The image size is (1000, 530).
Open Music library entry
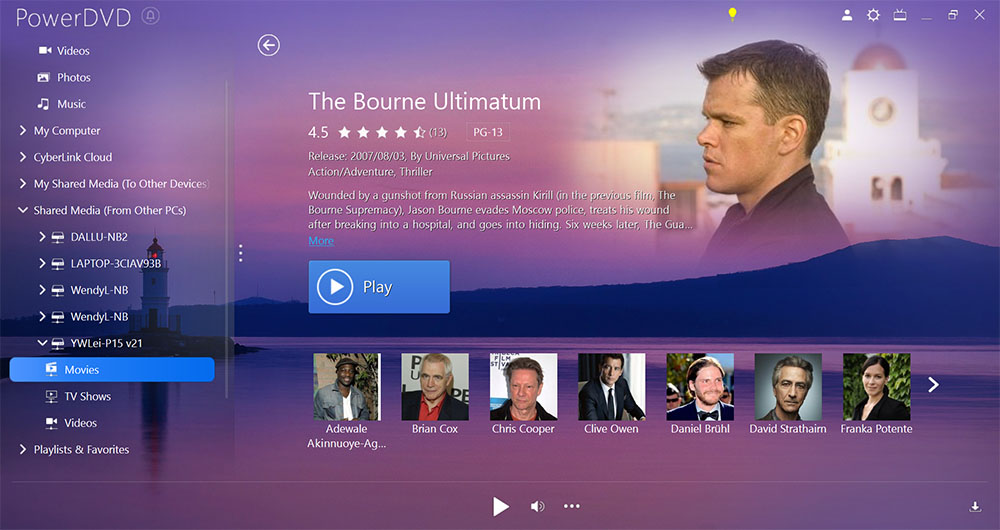(x=71, y=104)
